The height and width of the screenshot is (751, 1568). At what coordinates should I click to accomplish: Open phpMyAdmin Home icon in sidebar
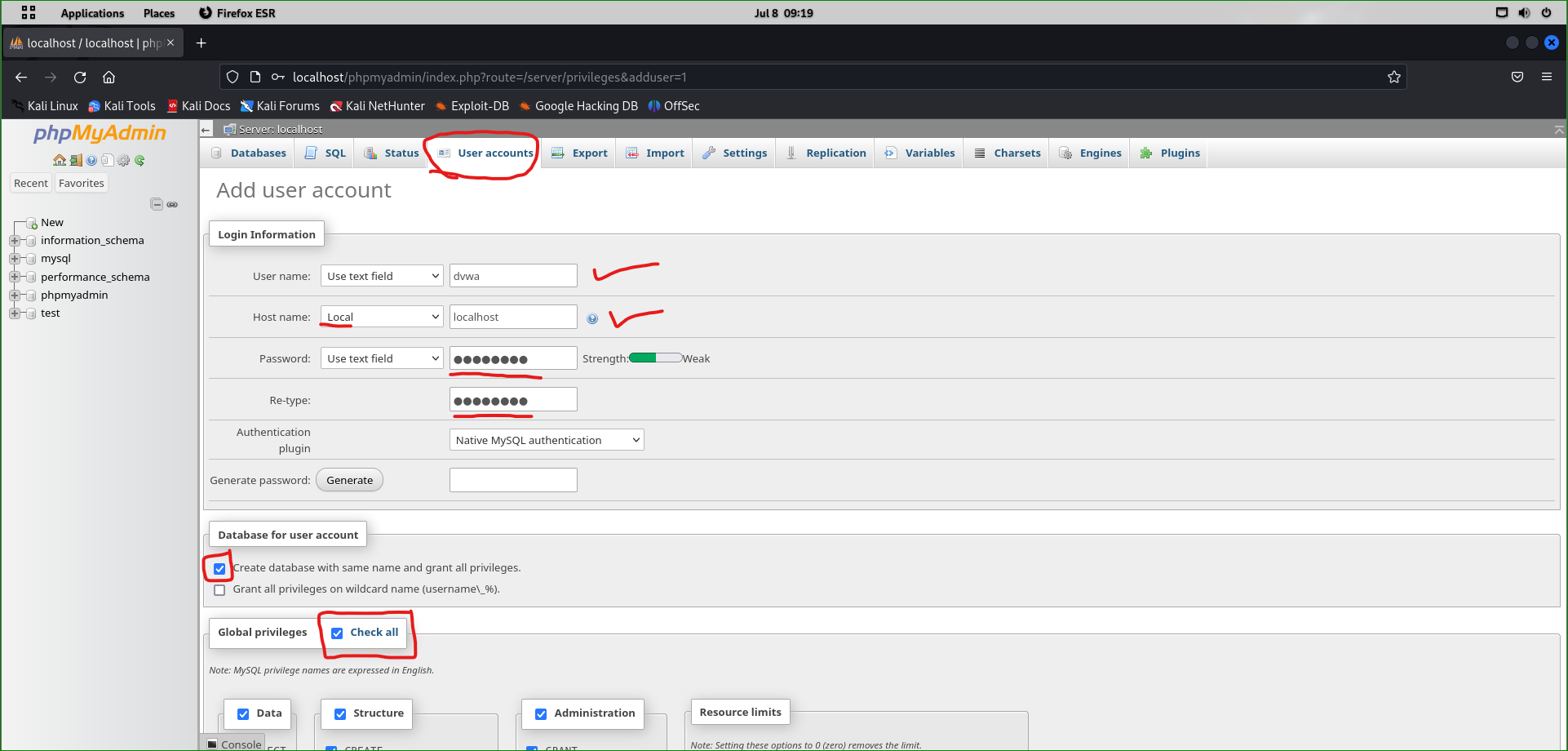pyautogui.click(x=60, y=160)
